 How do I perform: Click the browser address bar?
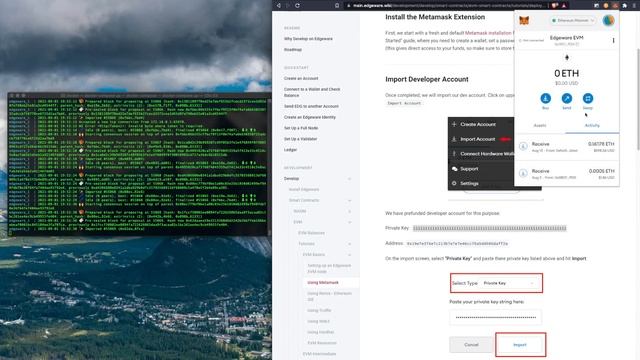(447, 5)
